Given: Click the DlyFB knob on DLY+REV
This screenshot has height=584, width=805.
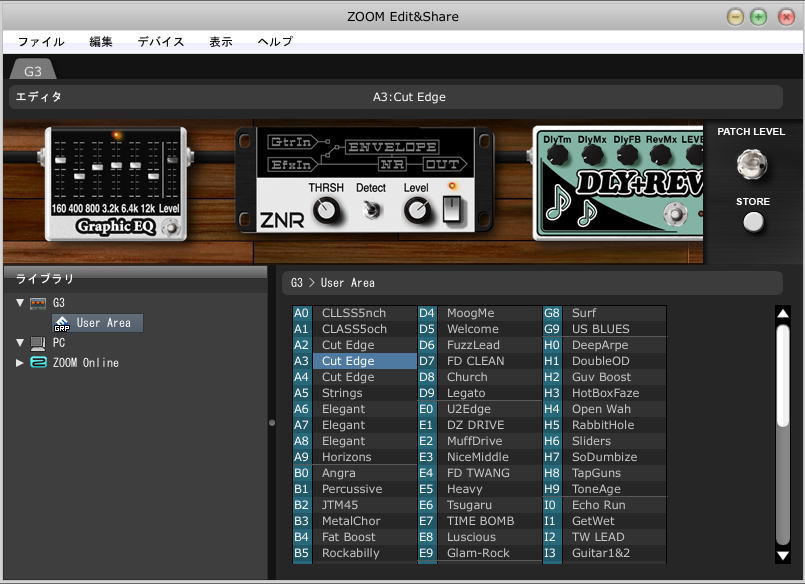Looking at the screenshot, I should point(627,155).
